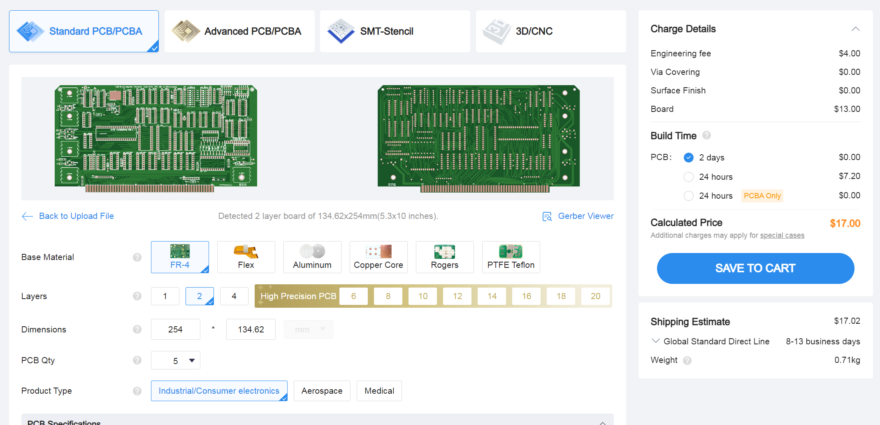Click the top PCB preview image
The image size is (880, 425).
coord(156,136)
